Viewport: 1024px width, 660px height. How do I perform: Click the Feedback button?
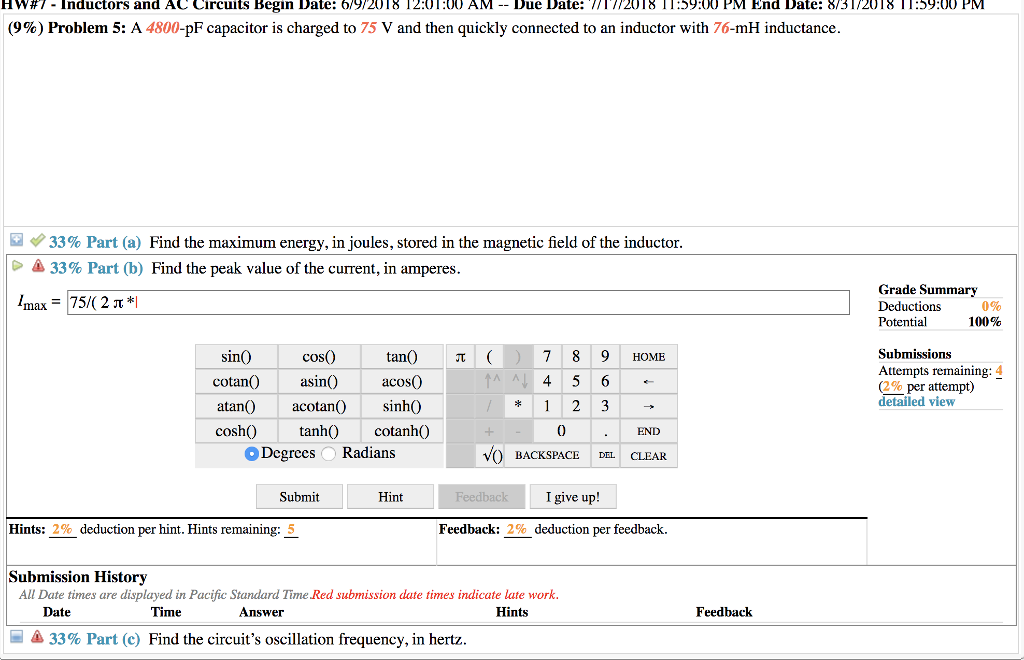(x=481, y=497)
